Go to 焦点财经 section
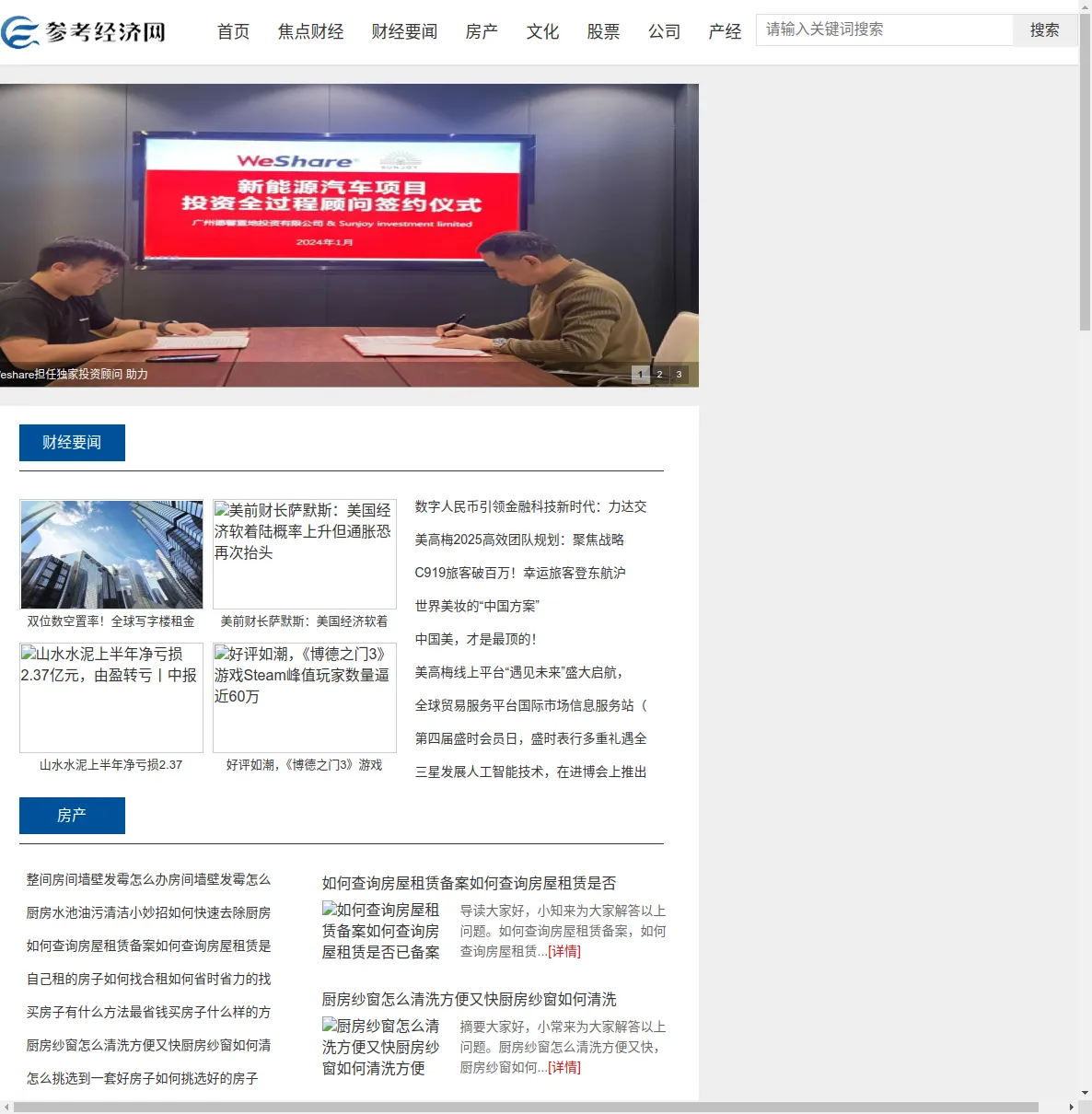The height and width of the screenshot is (1114, 1092). coord(311,32)
